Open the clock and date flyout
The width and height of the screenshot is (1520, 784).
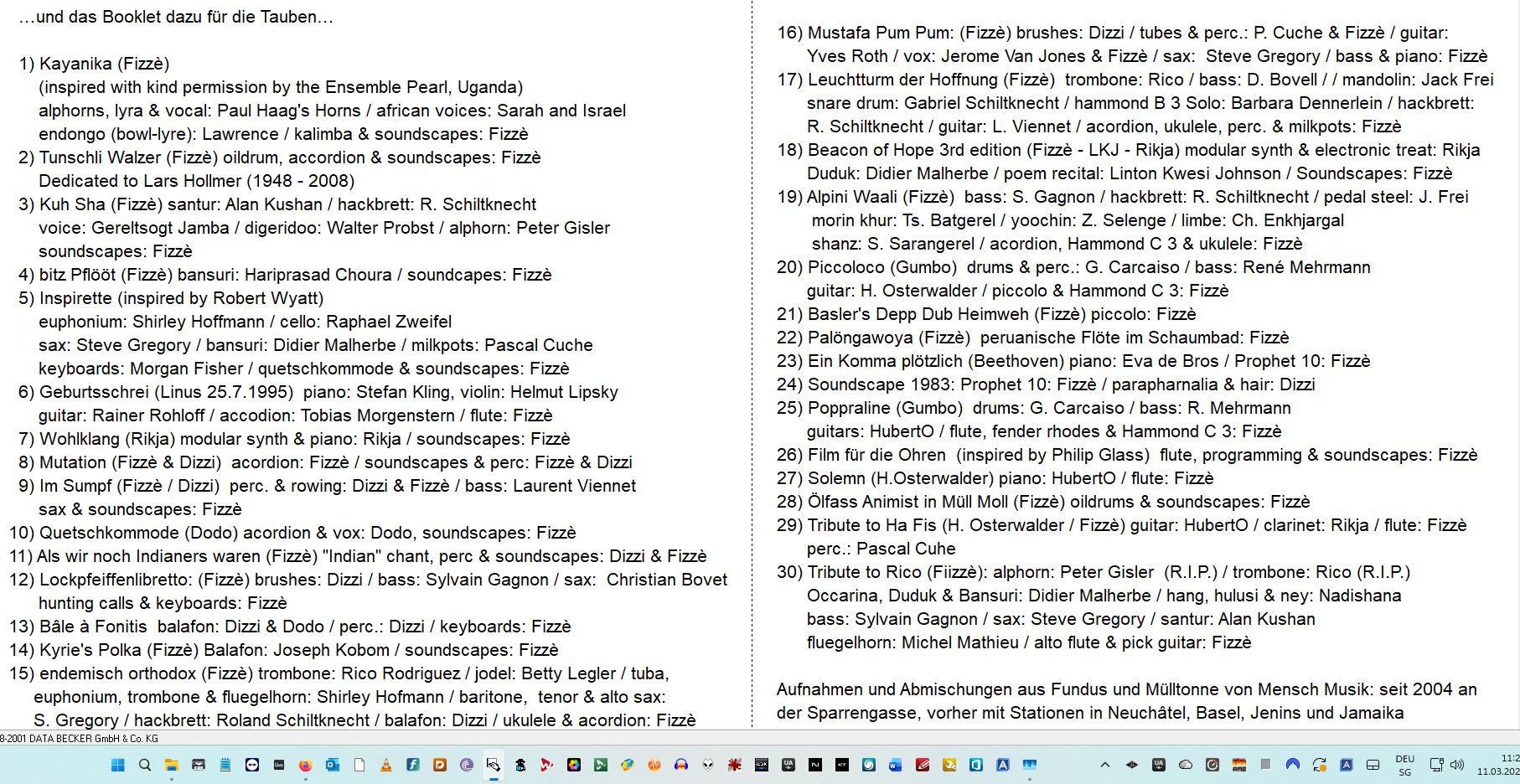1500,765
